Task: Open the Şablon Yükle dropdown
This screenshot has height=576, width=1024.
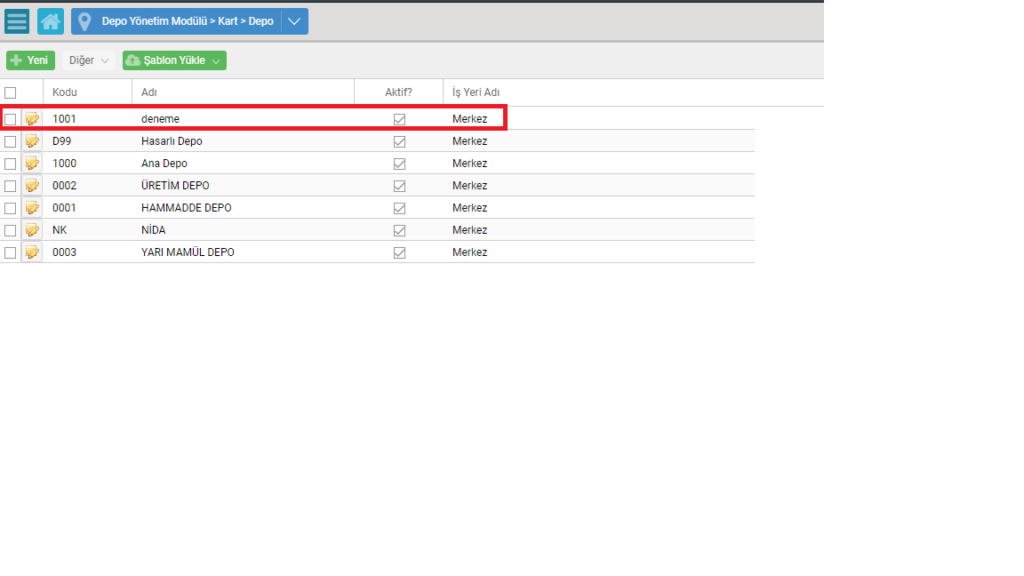Action: click(x=174, y=60)
